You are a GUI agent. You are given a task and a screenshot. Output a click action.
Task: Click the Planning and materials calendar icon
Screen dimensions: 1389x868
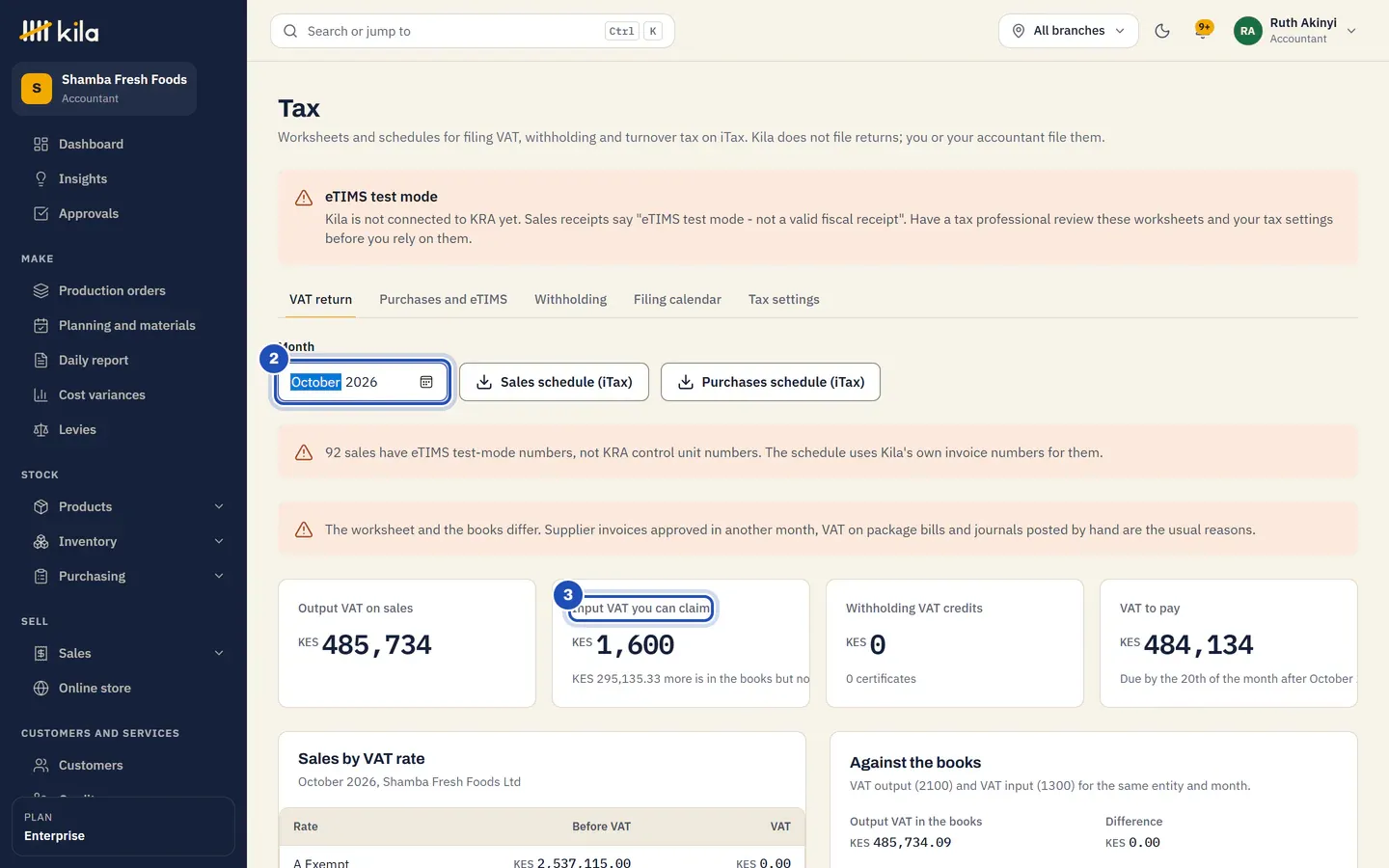[41, 325]
